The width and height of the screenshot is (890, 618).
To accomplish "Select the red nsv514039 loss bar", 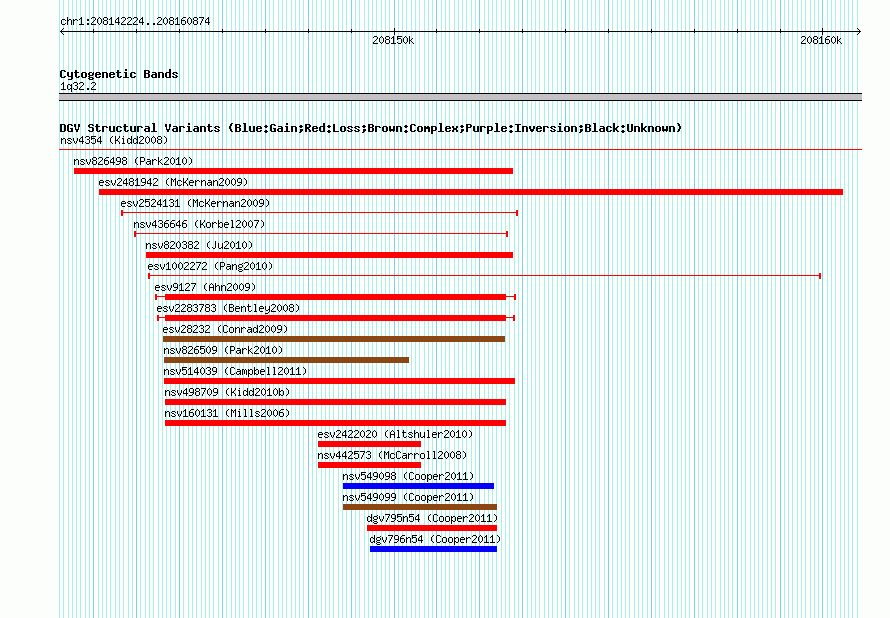I will click(x=339, y=381).
